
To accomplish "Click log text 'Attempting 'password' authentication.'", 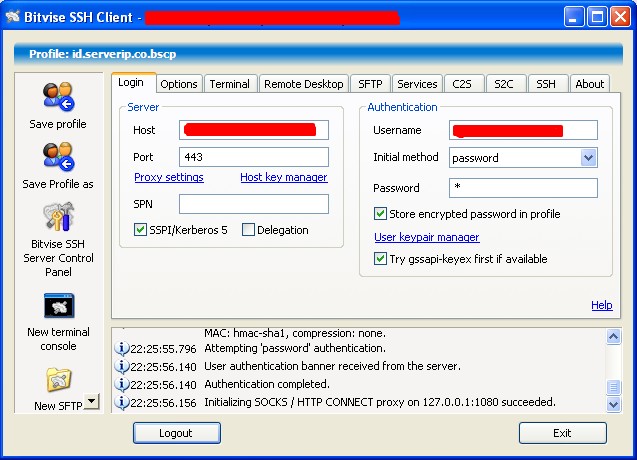I will coord(295,348).
